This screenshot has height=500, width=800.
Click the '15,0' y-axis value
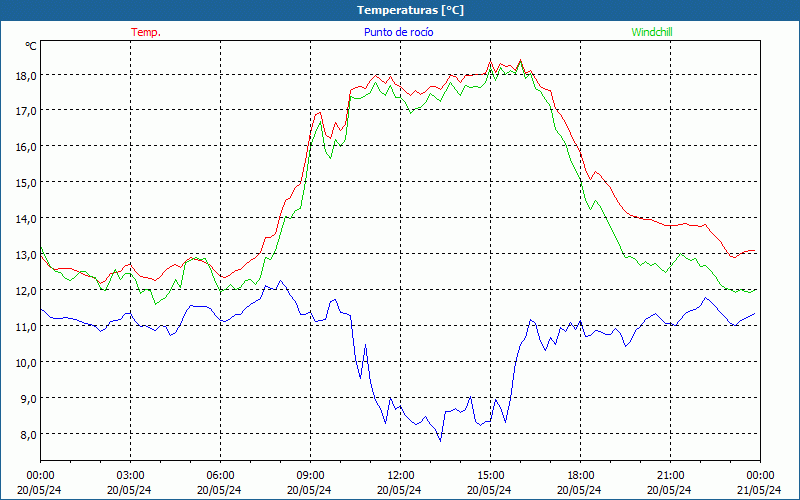point(27,183)
